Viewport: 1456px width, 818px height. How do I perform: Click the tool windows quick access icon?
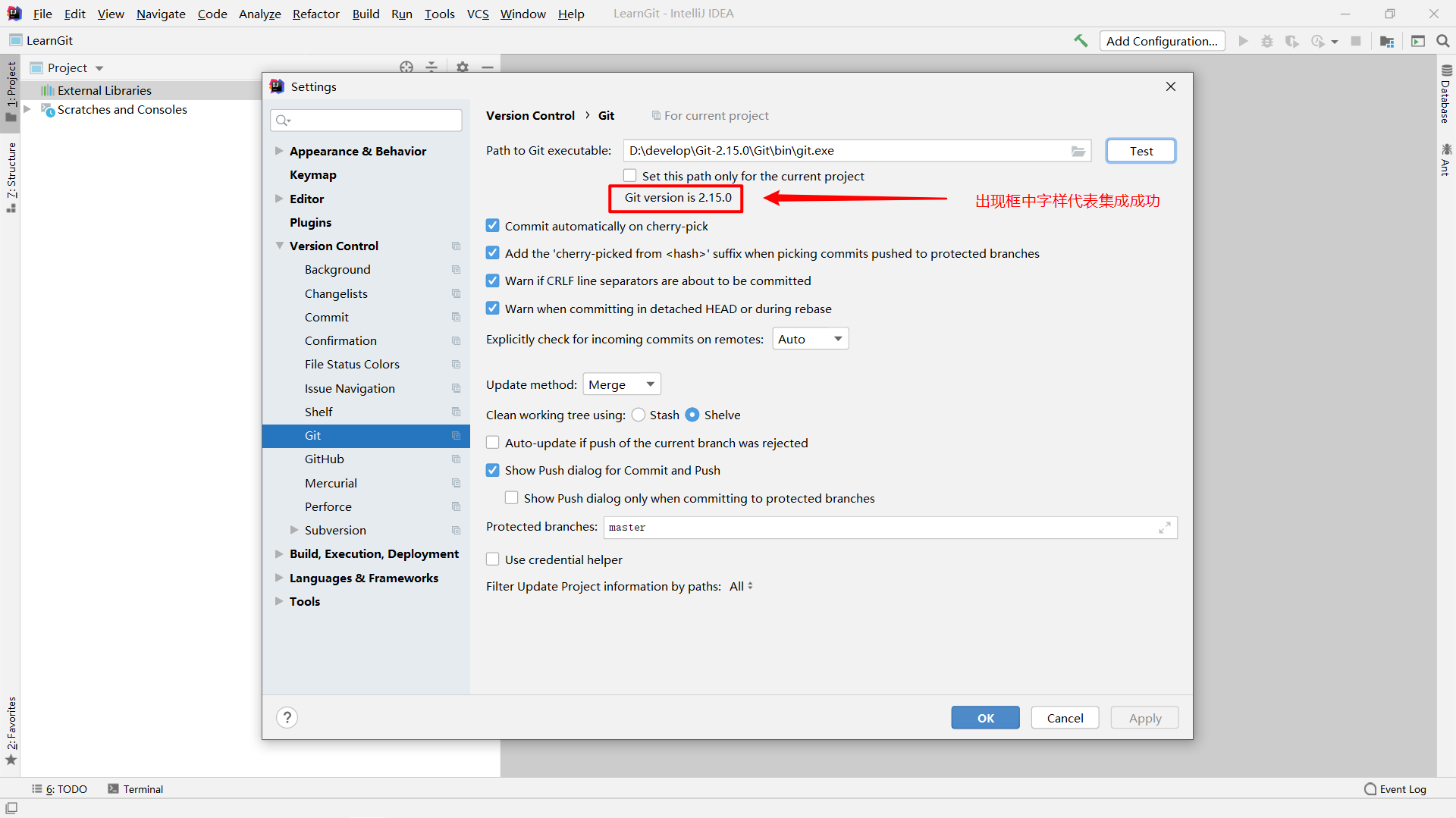(x=11, y=808)
